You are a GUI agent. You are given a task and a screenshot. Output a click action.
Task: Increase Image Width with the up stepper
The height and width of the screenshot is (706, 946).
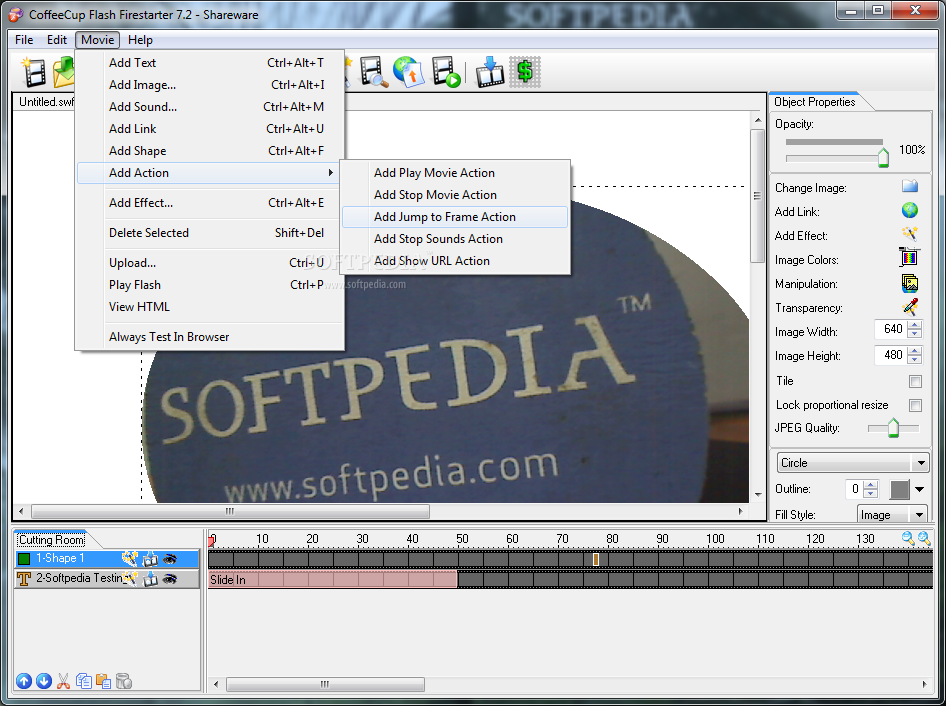(915, 325)
